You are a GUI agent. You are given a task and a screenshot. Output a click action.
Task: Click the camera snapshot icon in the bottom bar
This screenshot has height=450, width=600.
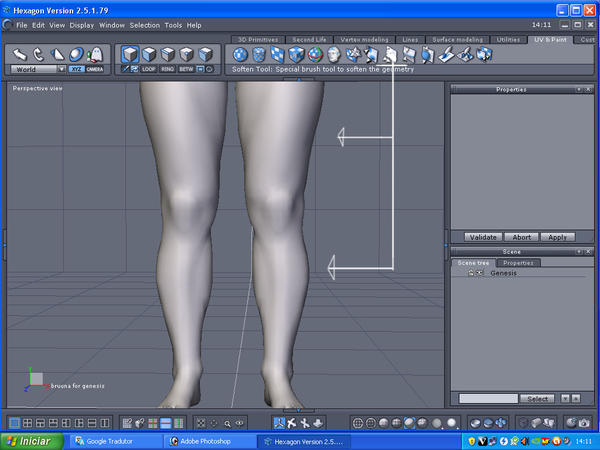pyautogui.click(x=582, y=423)
